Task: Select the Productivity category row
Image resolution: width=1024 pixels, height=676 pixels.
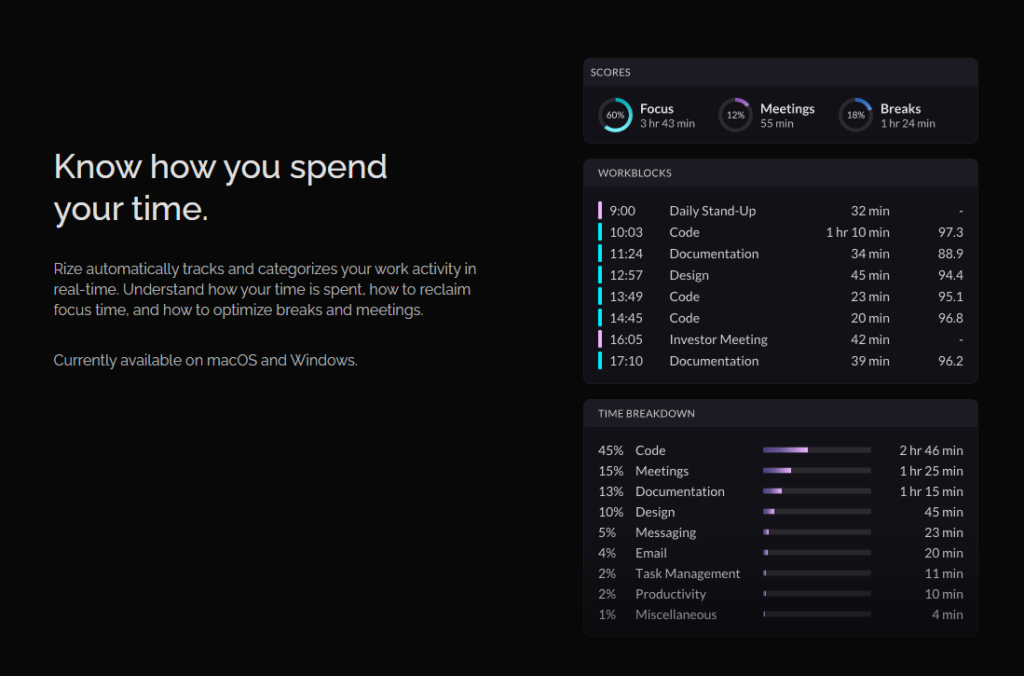Action: (x=780, y=594)
